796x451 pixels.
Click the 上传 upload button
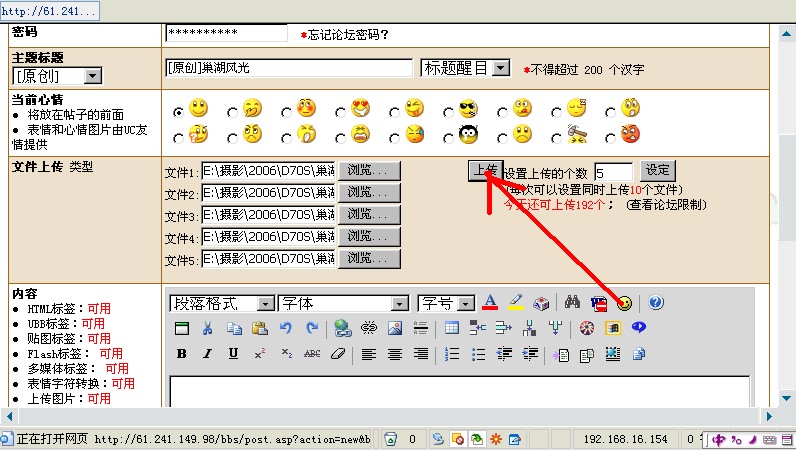(x=484, y=171)
